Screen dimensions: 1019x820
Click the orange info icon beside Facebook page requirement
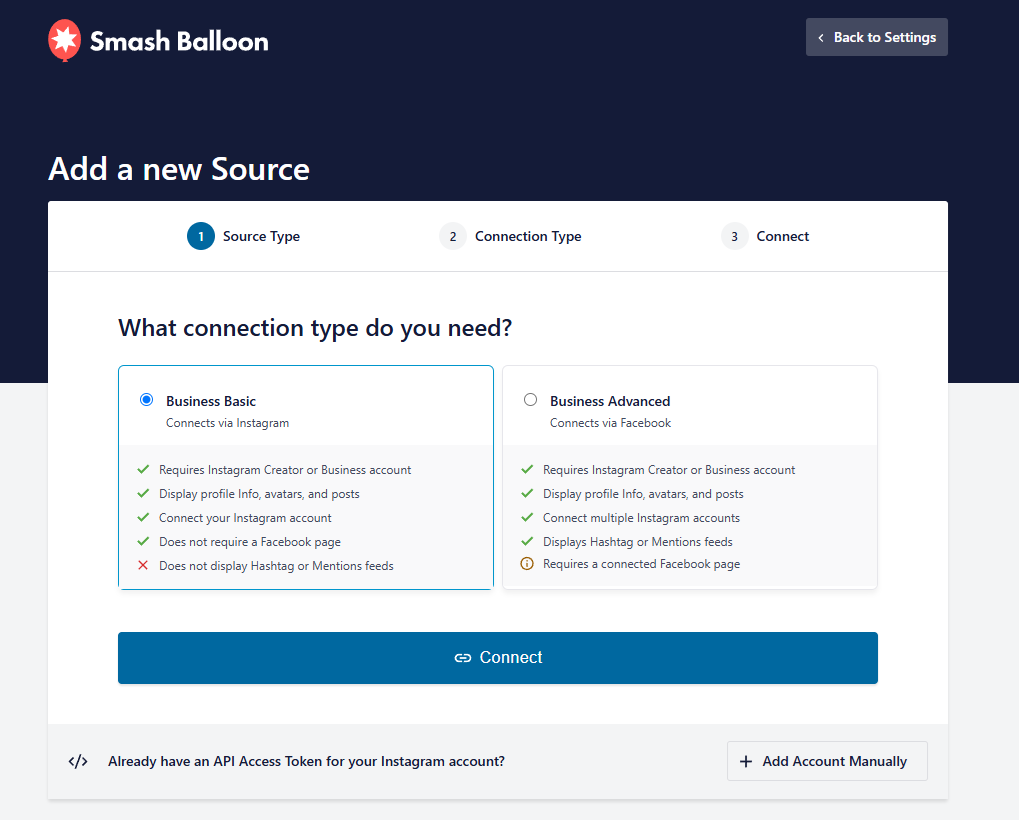[527, 564]
